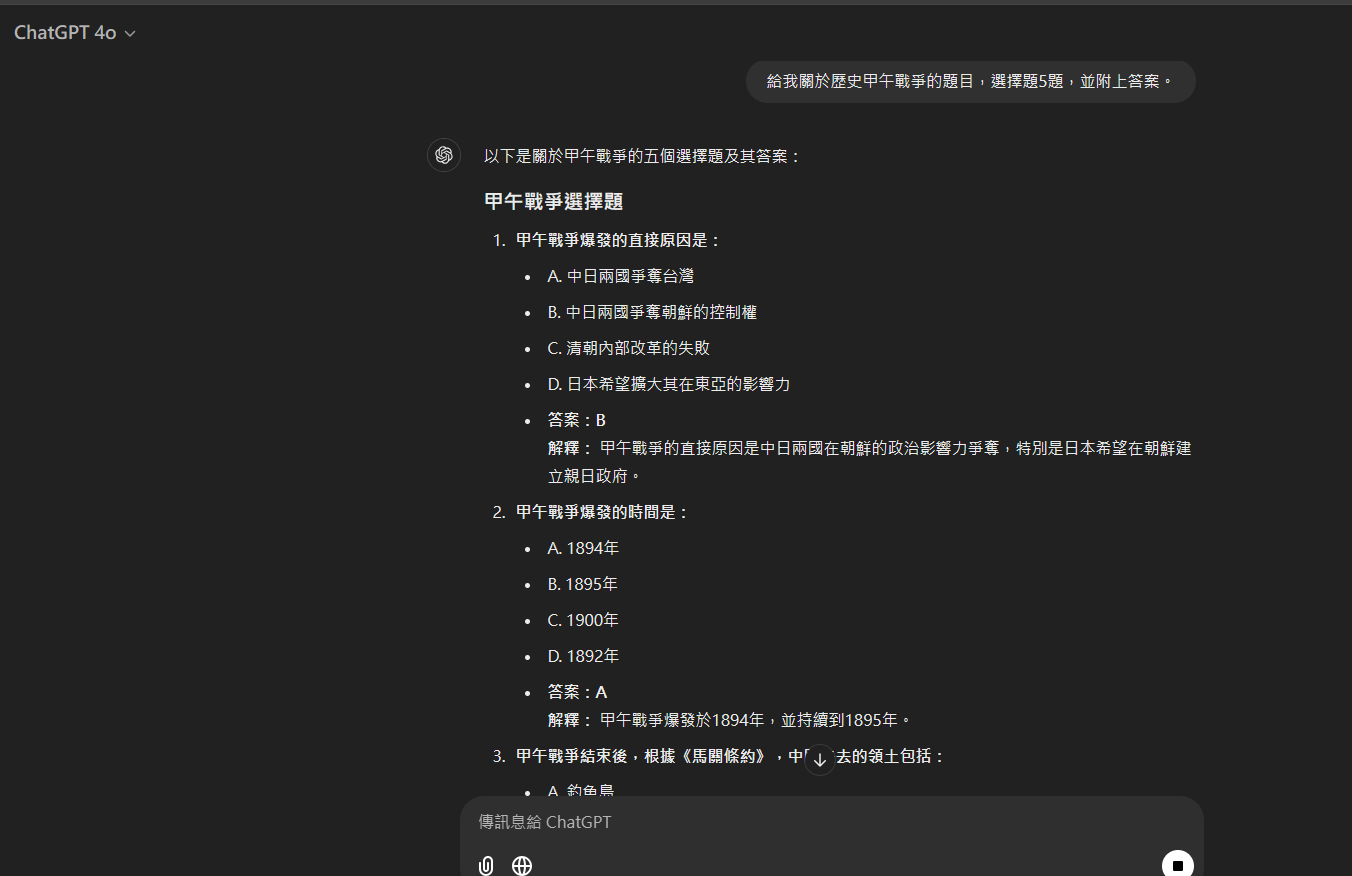Click option D. 1892年
1352x876 pixels.
point(583,656)
